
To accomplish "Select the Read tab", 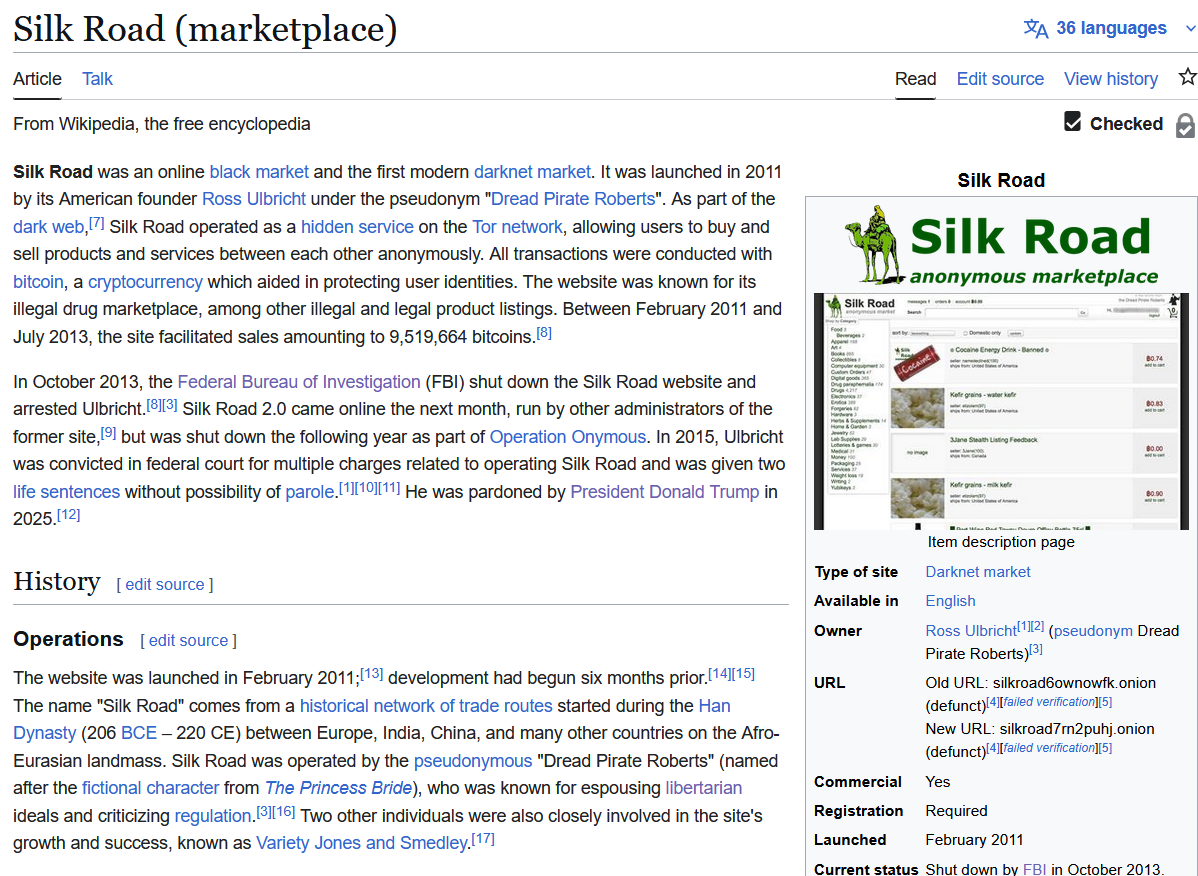I will pyautogui.click(x=915, y=79).
